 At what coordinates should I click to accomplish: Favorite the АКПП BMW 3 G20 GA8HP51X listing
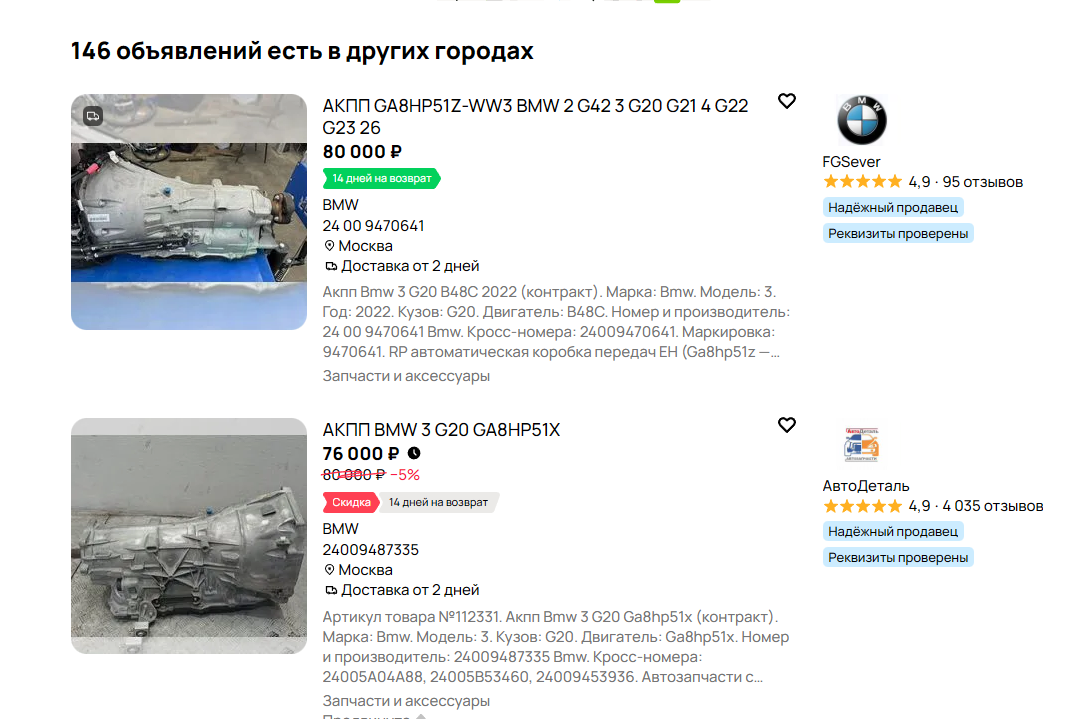pyautogui.click(x=787, y=425)
